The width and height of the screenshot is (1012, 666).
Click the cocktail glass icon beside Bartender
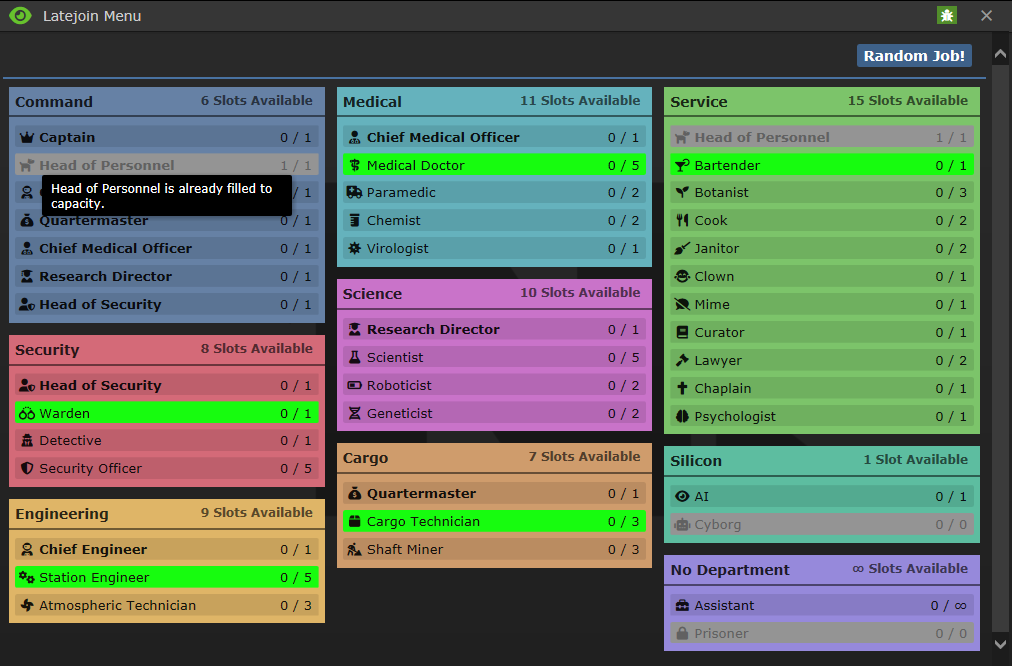682,165
